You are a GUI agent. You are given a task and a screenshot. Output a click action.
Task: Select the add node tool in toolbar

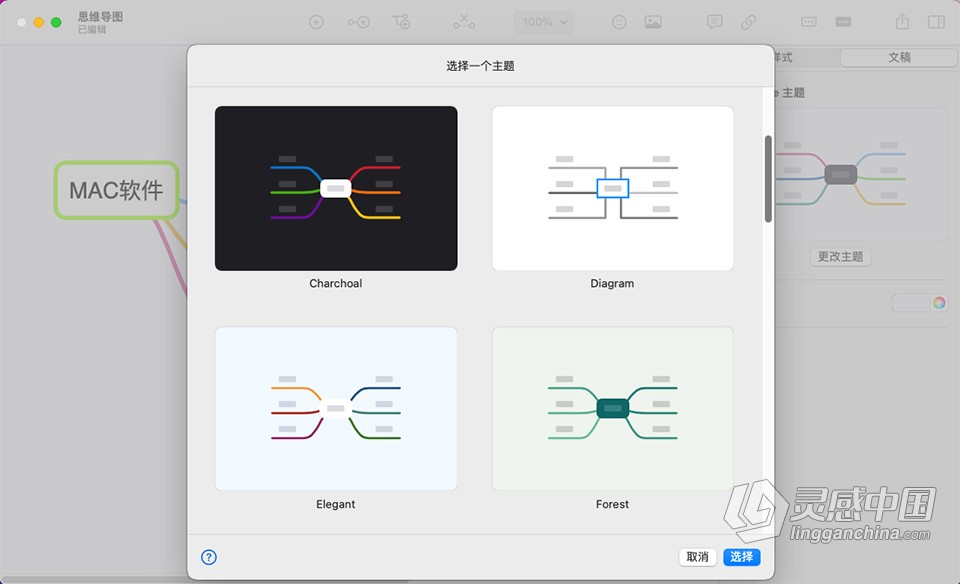(316, 21)
